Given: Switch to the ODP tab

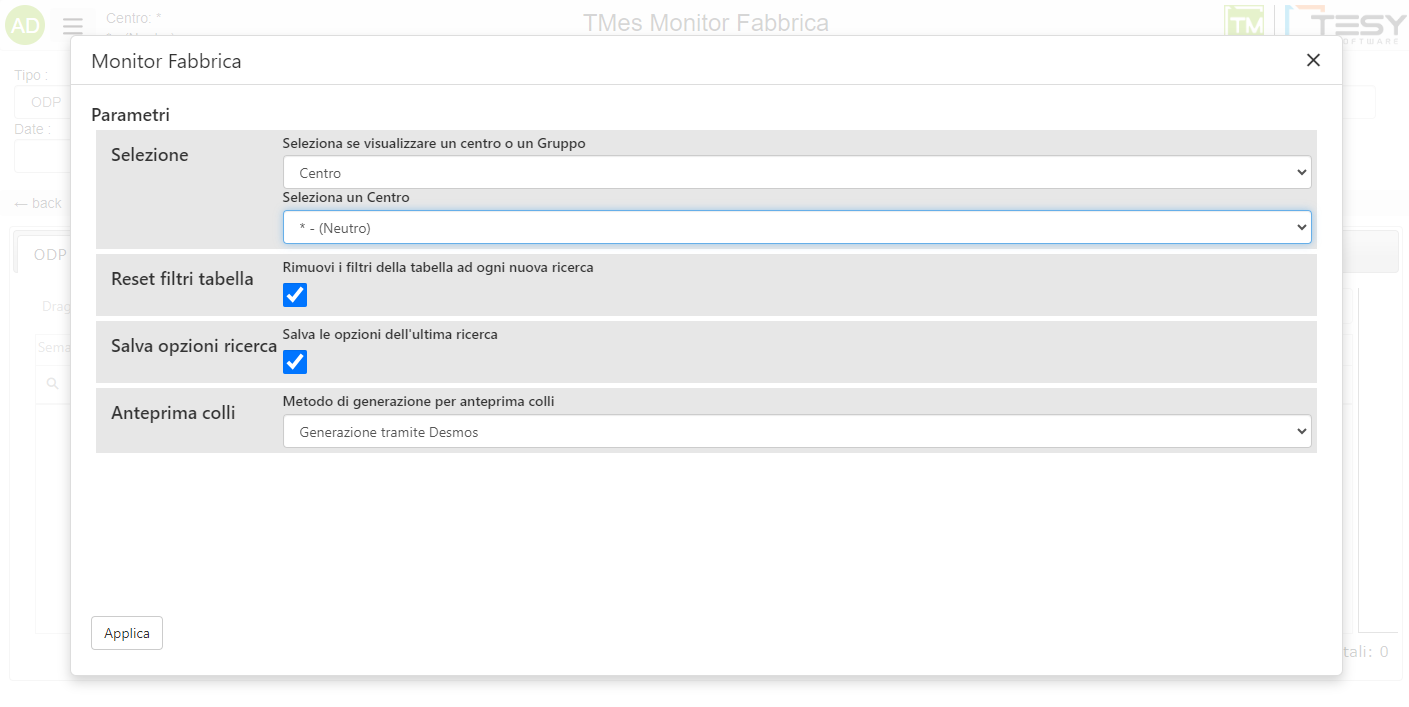Looking at the screenshot, I should click(x=48, y=255).
